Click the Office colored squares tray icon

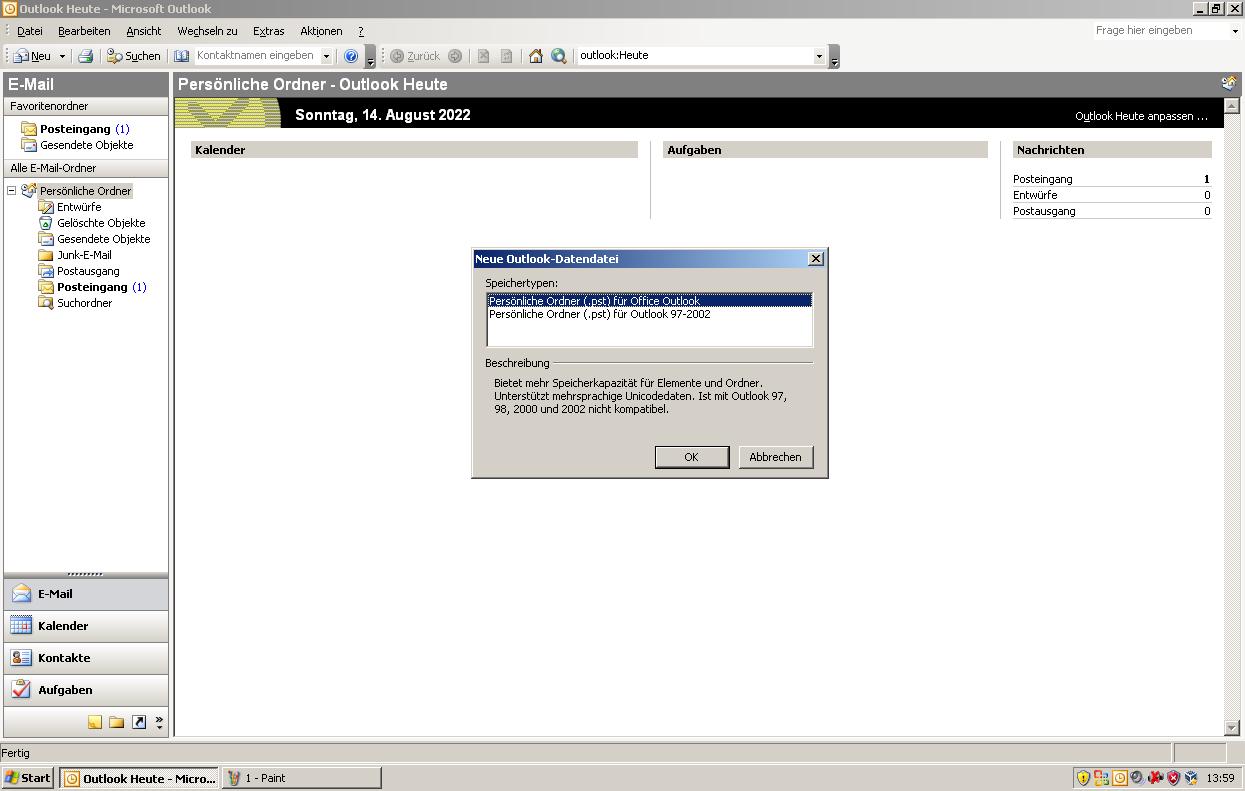[1101, 778]
